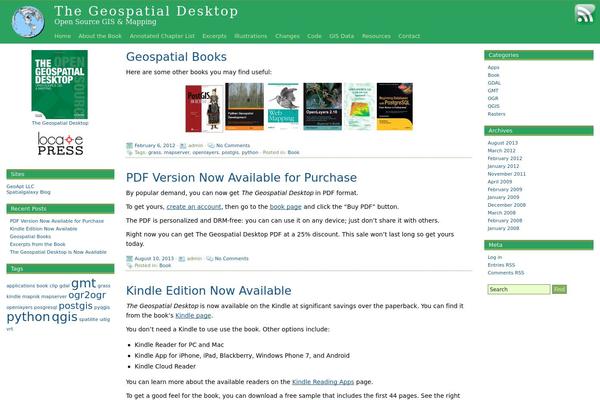Select the gmt tag in tag cloud
Viewport: 600px width, 400px height.
coord(83,283)
